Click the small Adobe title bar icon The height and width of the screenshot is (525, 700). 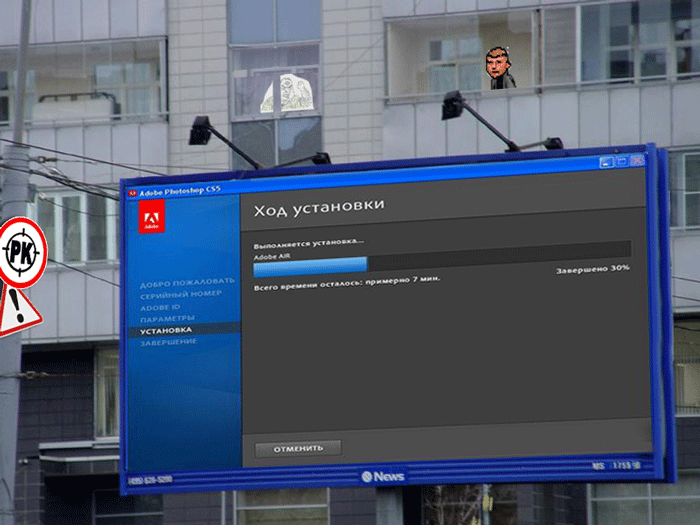pyautogui.click(x=132, y=193)
